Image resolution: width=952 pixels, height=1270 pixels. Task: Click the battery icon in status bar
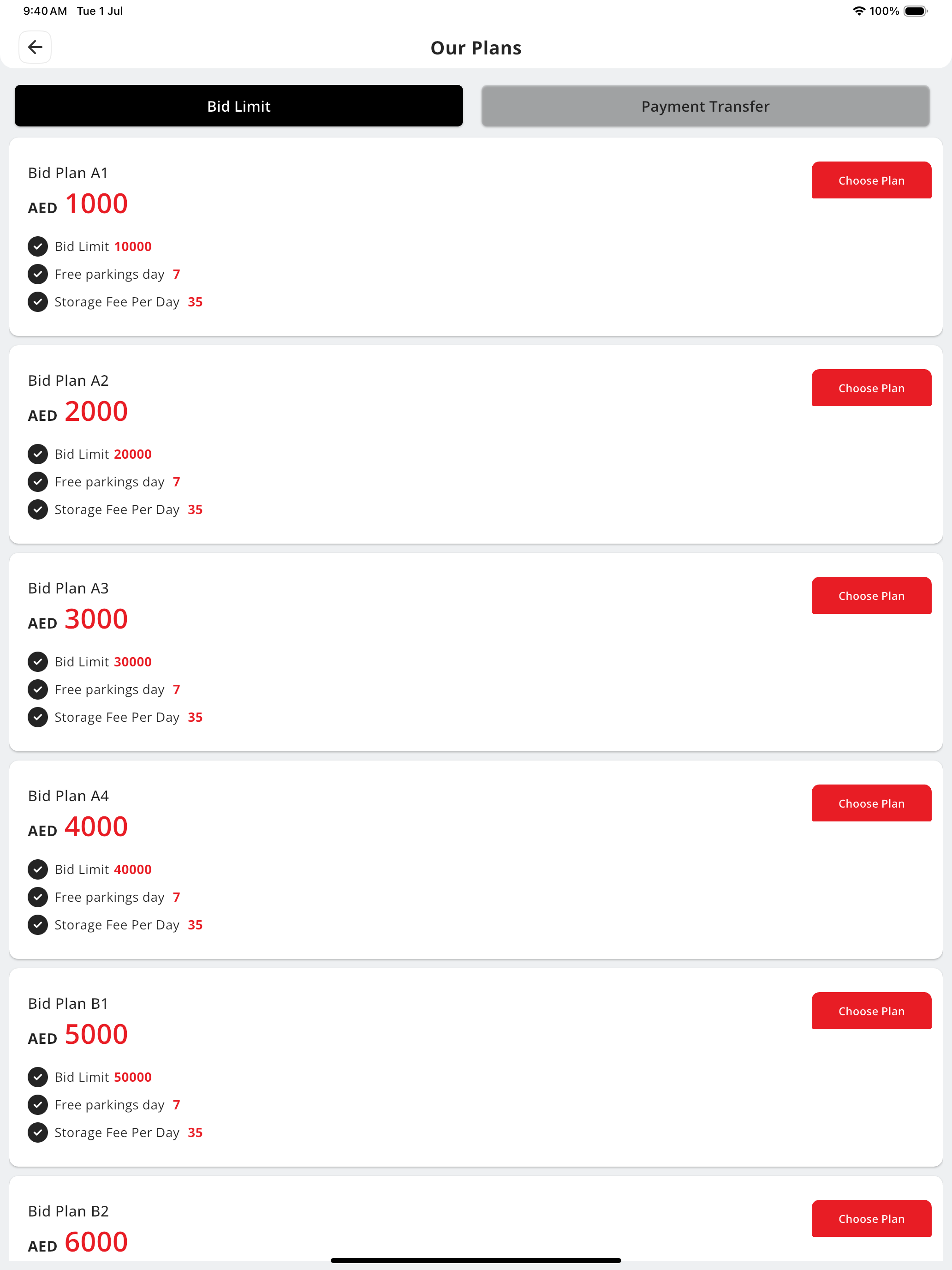(x=915, y=11)
